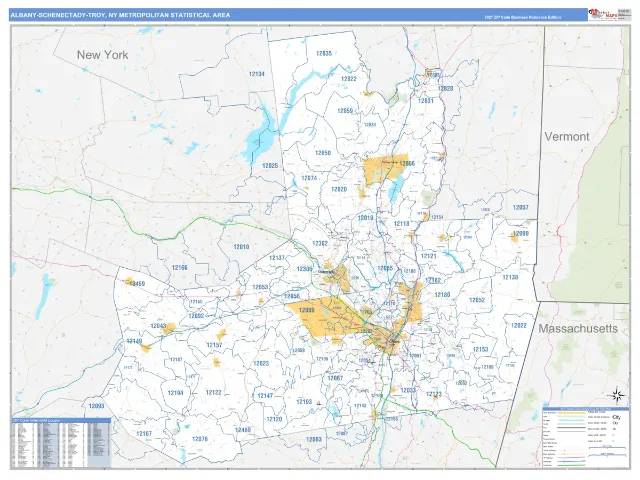Image resolution: width=640 pixels, height=480 pixels.
Task: Click ZIP code label 12093
Action: pyautogui.click(x=96, y=406)
